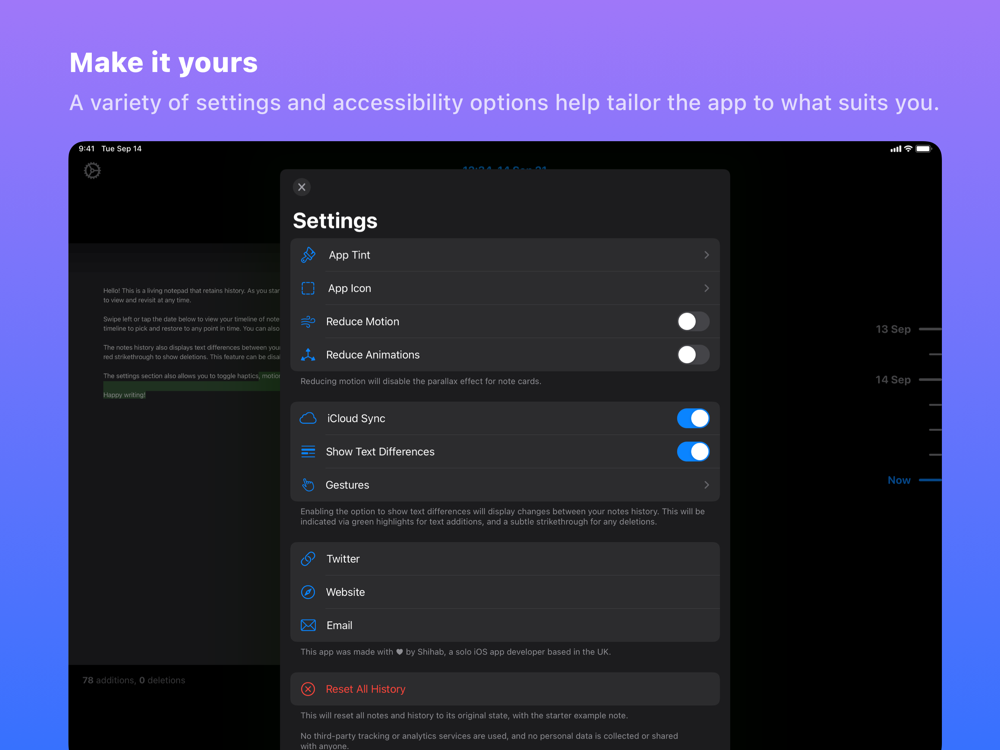The height and width of the screenshot is (750, 1000).
Task: Select the Website row label
Action: (x=345, y=592)
